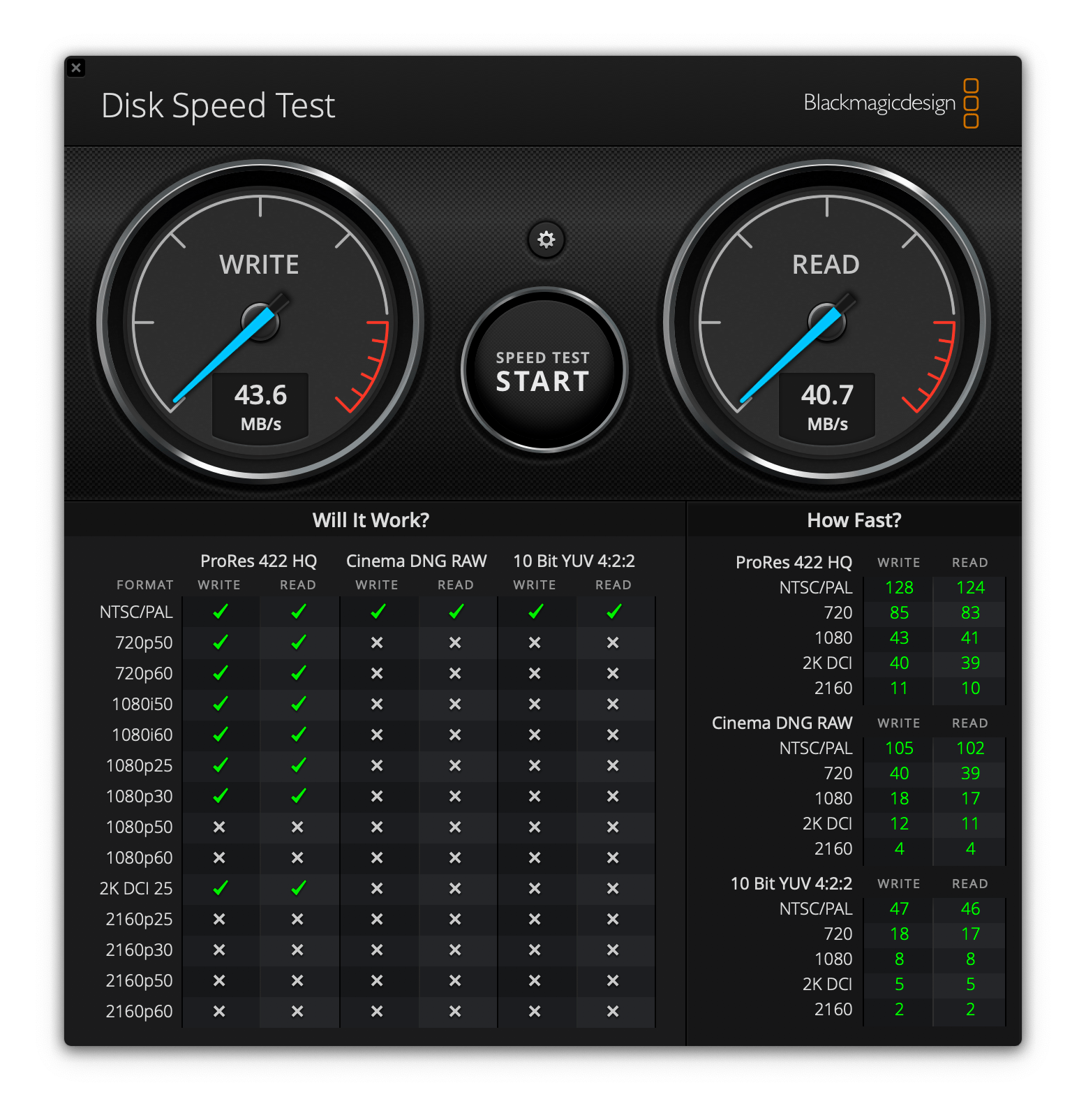
Task: Click the 720p50 format row label
Action: coord(144,643)
